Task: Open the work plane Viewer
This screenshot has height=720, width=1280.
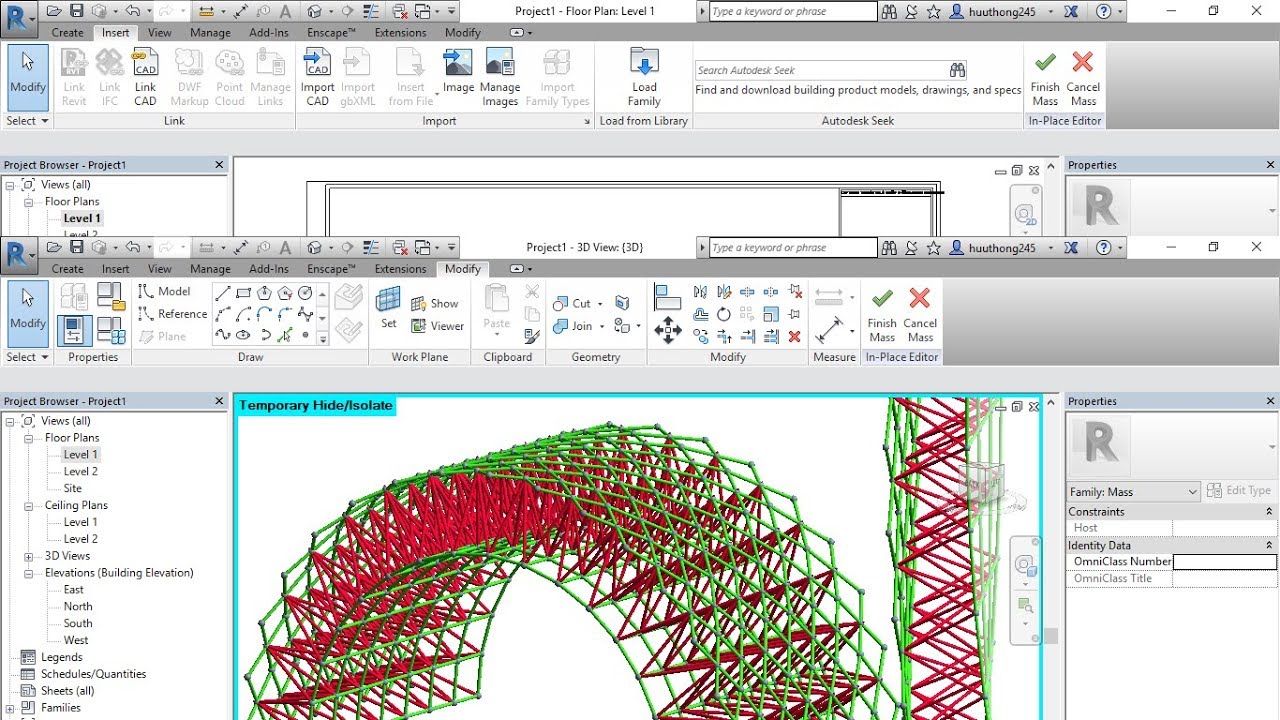Action: tap(436, 326)
